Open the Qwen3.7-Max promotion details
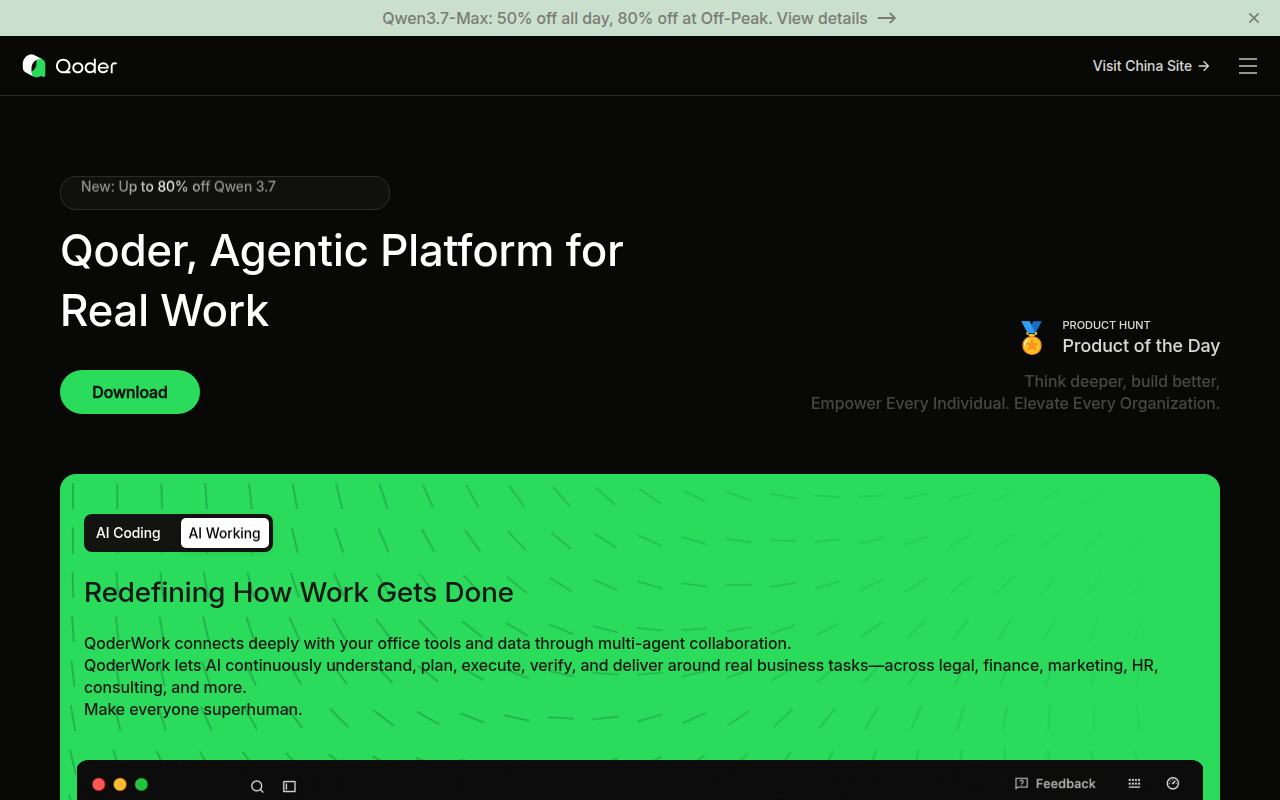 pyautogui.click(x=639, y=18)
